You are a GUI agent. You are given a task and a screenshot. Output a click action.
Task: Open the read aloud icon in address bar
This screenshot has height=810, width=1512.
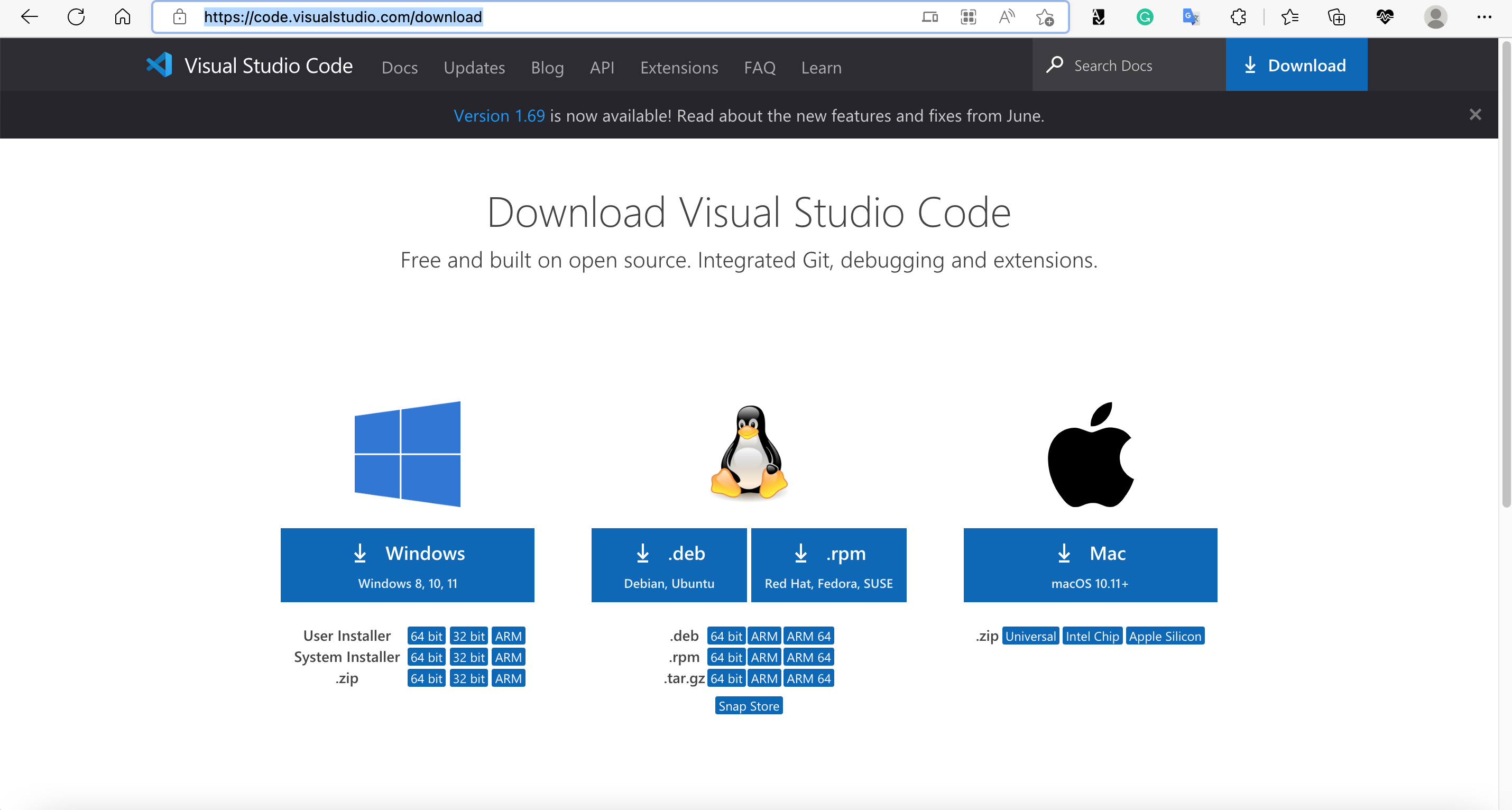pos(1007,17)
